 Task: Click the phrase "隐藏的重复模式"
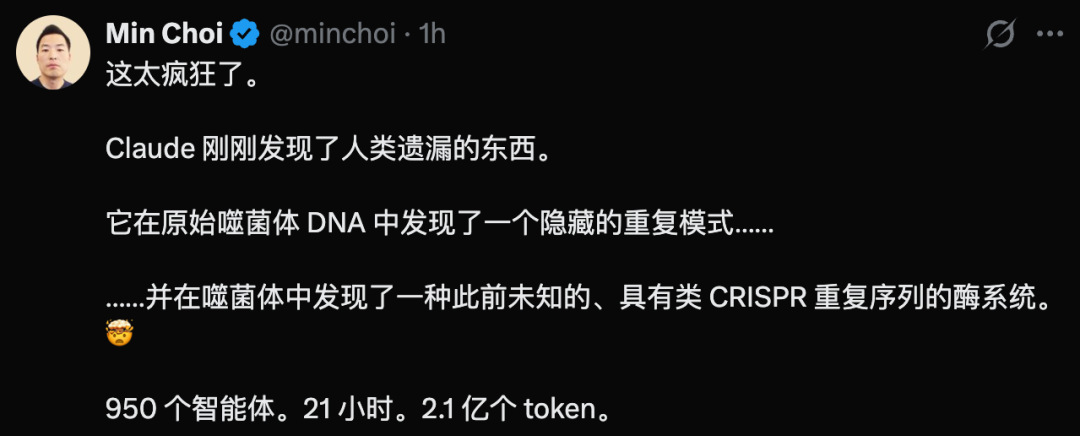coord(621,225)
